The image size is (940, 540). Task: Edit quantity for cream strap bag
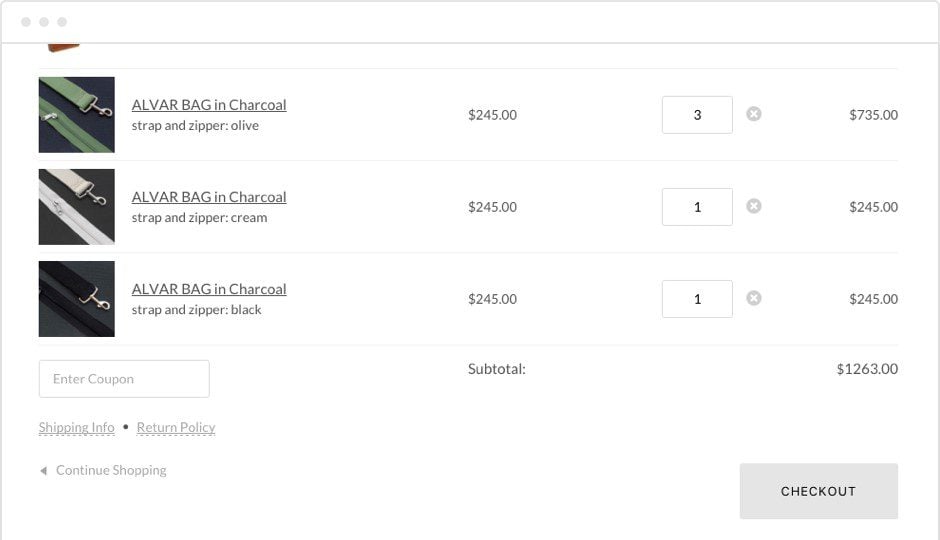pos(697,207)
